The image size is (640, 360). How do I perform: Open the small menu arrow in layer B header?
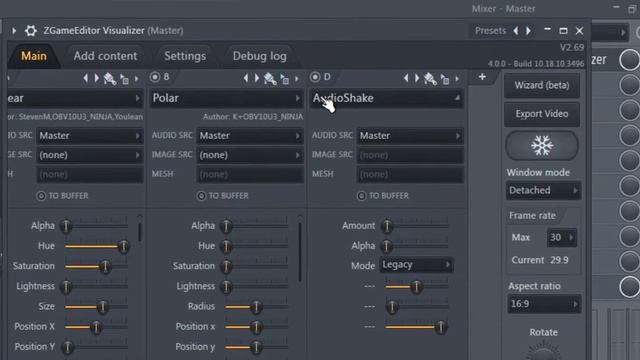pyautogui.click(x=297, y=79)
